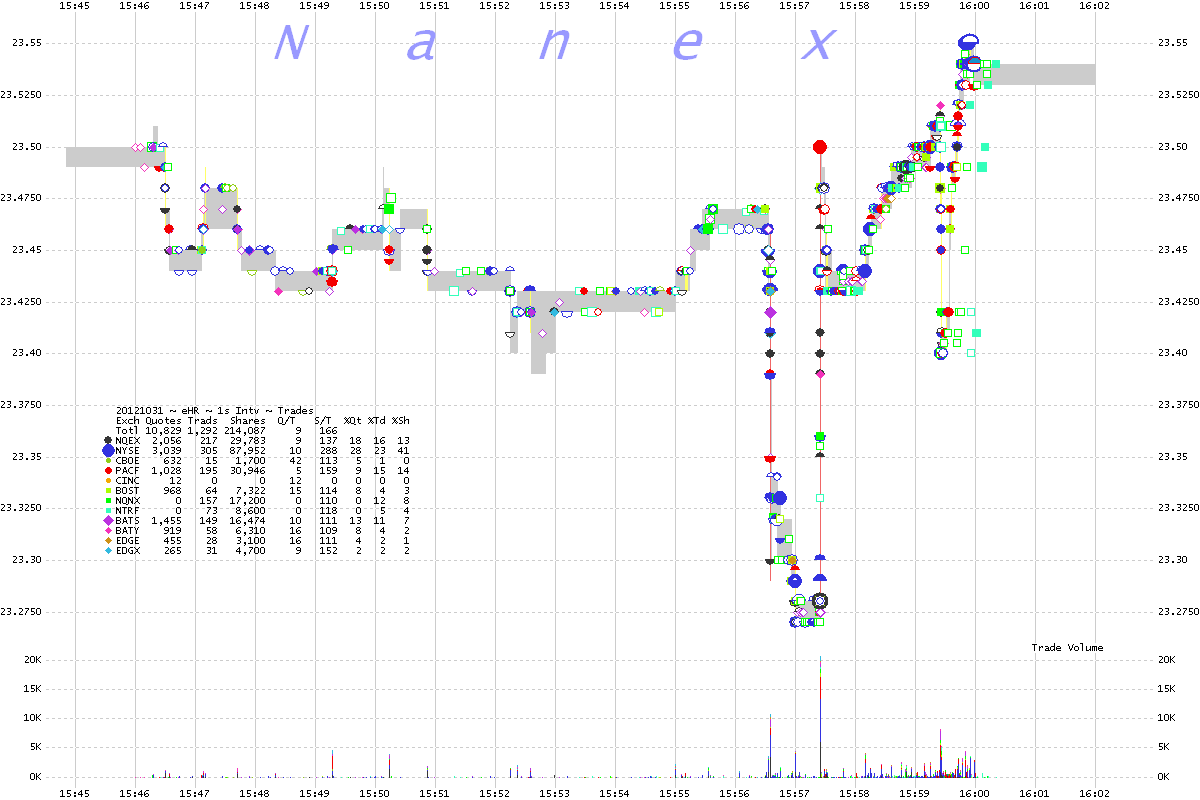Click the NQEX dark gray legend marker
Image resolution: width=1200 pixels, height=800 pixels.
point(108,440)
